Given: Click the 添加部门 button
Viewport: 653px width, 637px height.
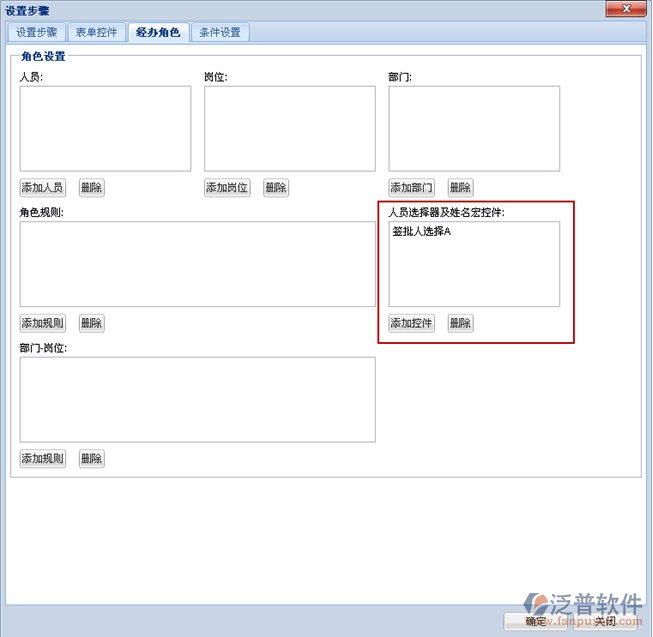Looking at the screenshot, I should 411,188.
